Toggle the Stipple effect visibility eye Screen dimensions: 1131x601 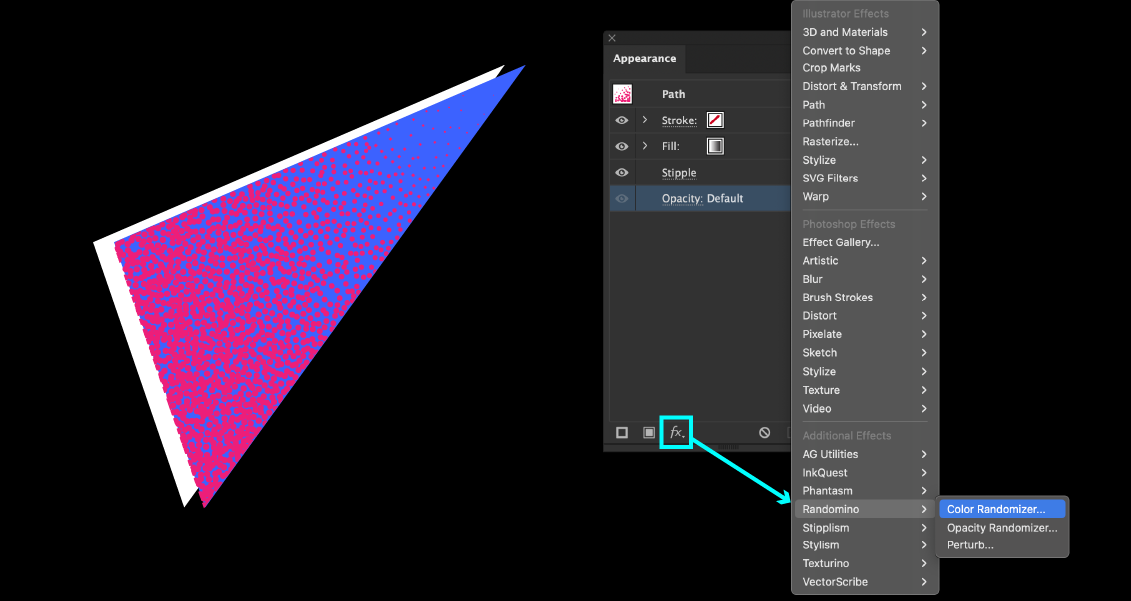[x=622, y=173]
